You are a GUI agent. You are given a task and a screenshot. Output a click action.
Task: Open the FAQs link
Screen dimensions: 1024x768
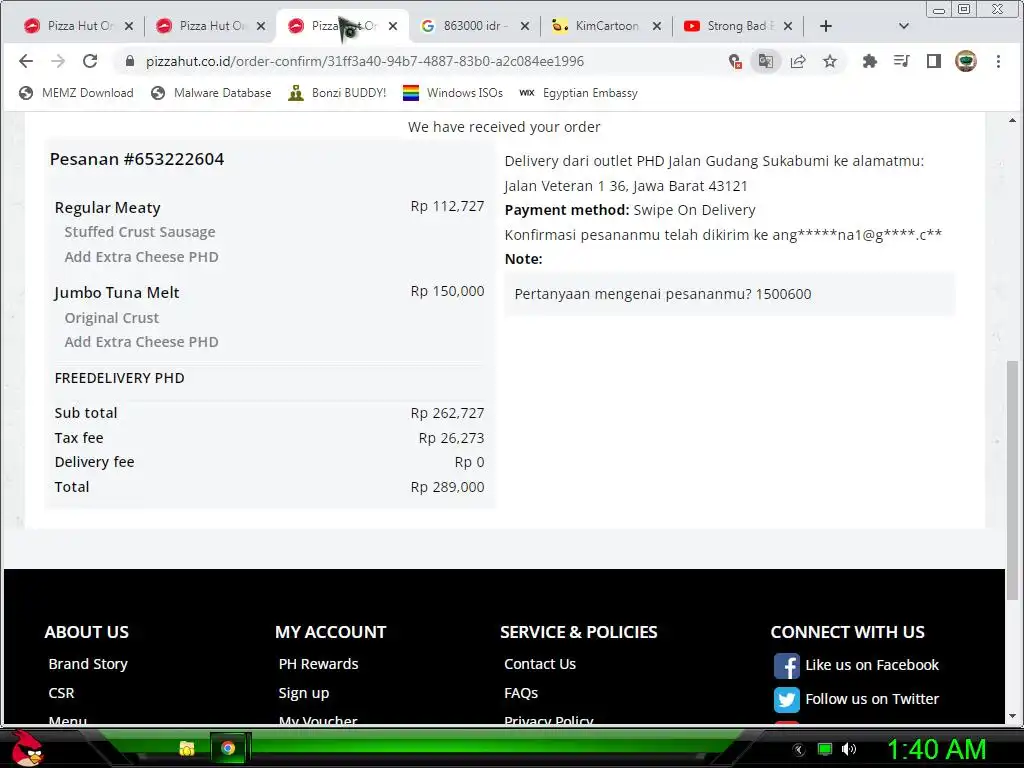pyautogui.click(x=520, y=693)
